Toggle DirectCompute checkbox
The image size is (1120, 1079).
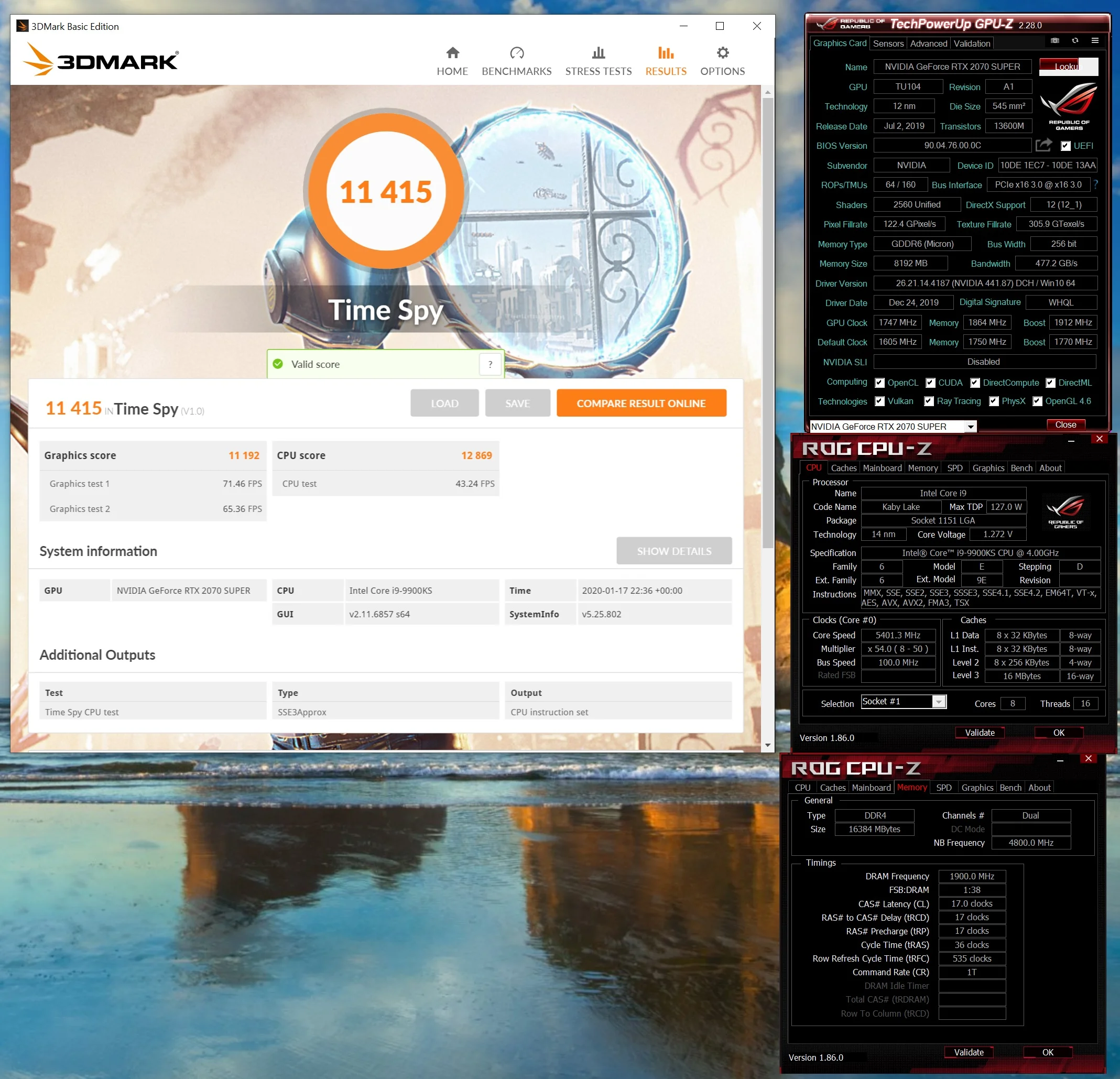[x=975, y=383]
